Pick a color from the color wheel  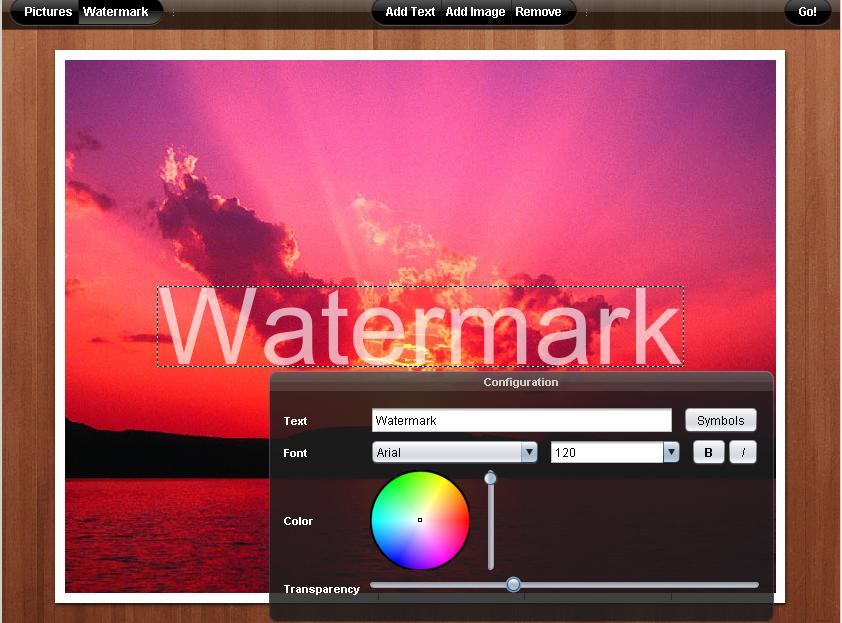[420, 521]
